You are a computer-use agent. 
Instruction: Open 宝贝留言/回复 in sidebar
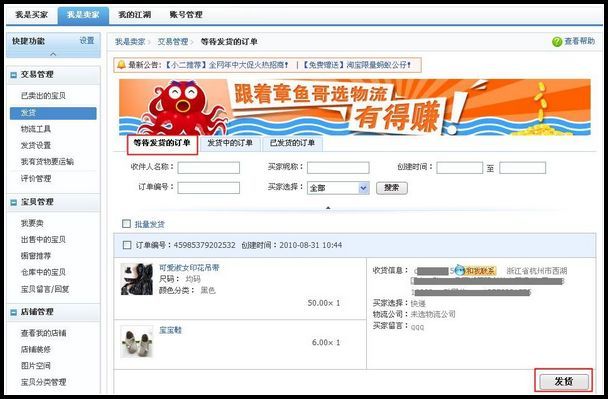coord(45,289)
